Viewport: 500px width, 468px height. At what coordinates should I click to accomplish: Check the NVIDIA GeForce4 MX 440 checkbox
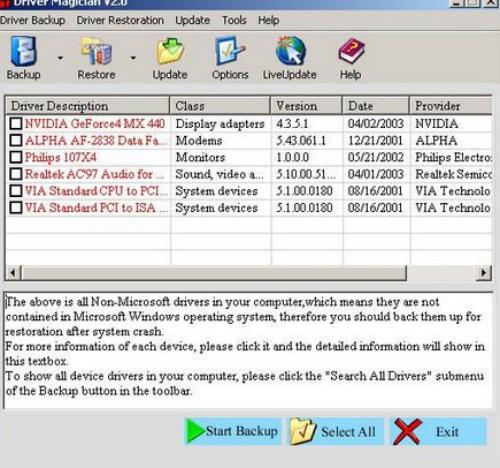tap(16, 124)
